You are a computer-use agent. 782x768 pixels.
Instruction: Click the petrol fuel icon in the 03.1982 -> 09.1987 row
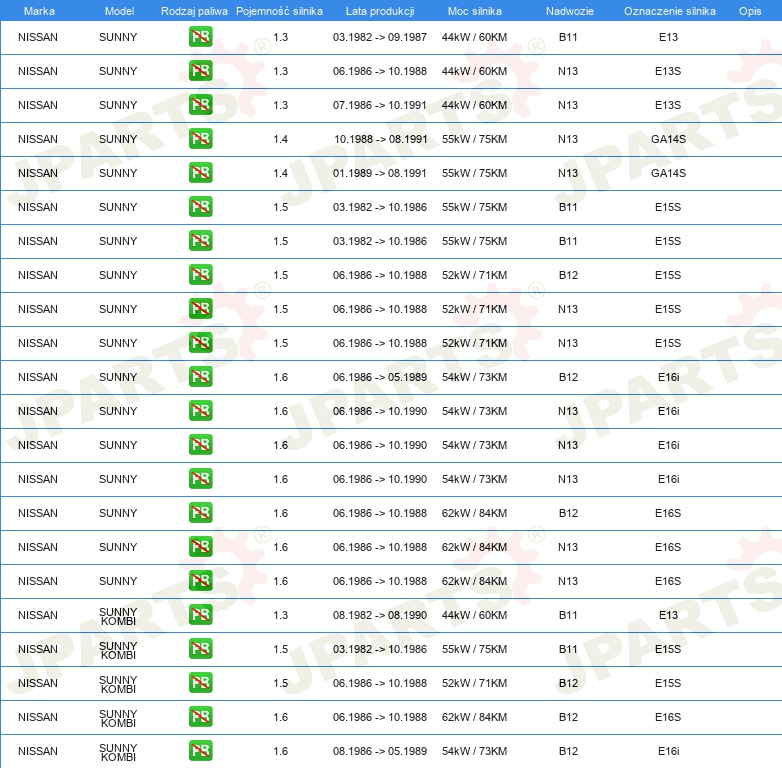pos(200,37)
